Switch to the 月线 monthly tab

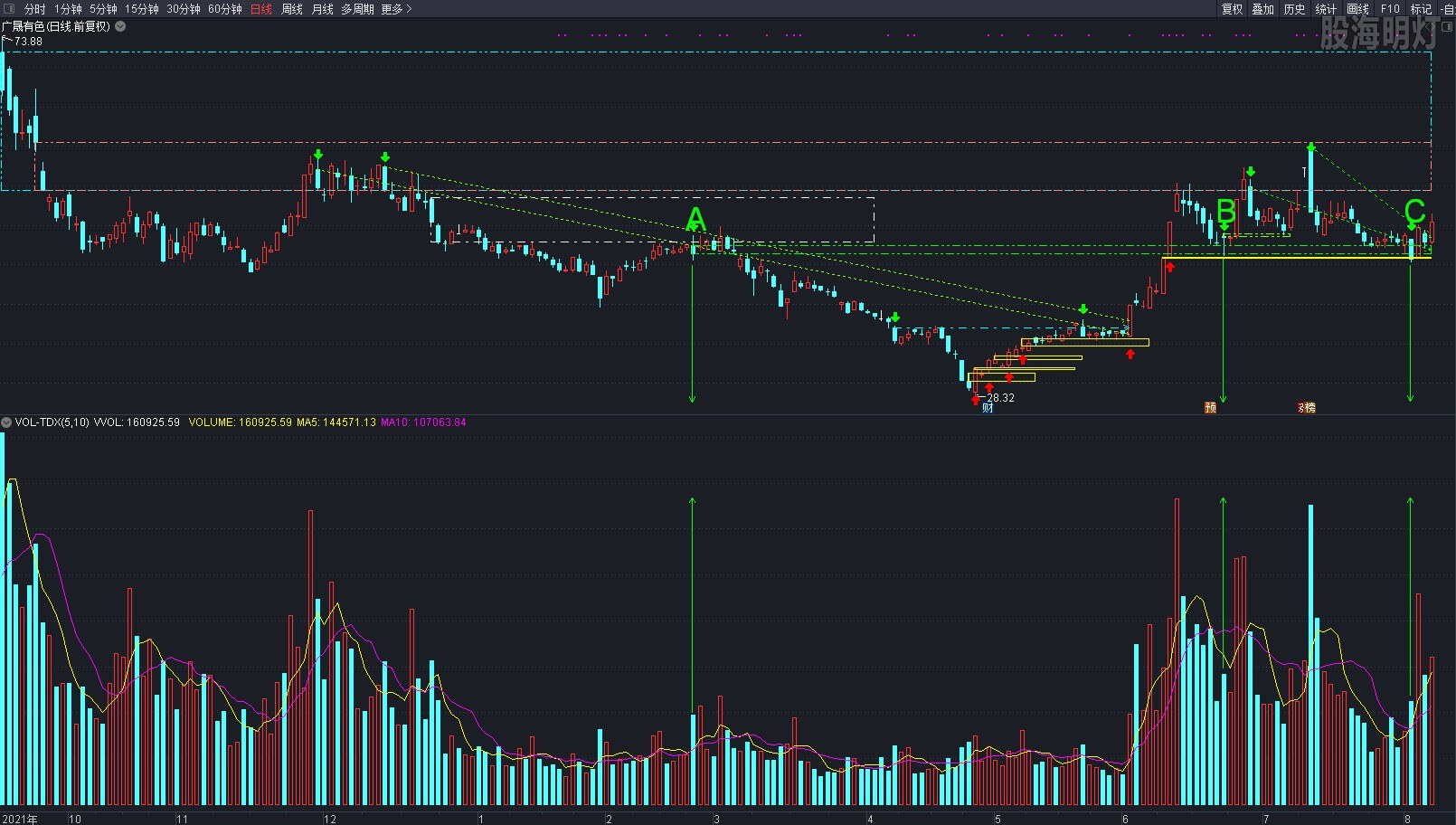pos(323,9)
